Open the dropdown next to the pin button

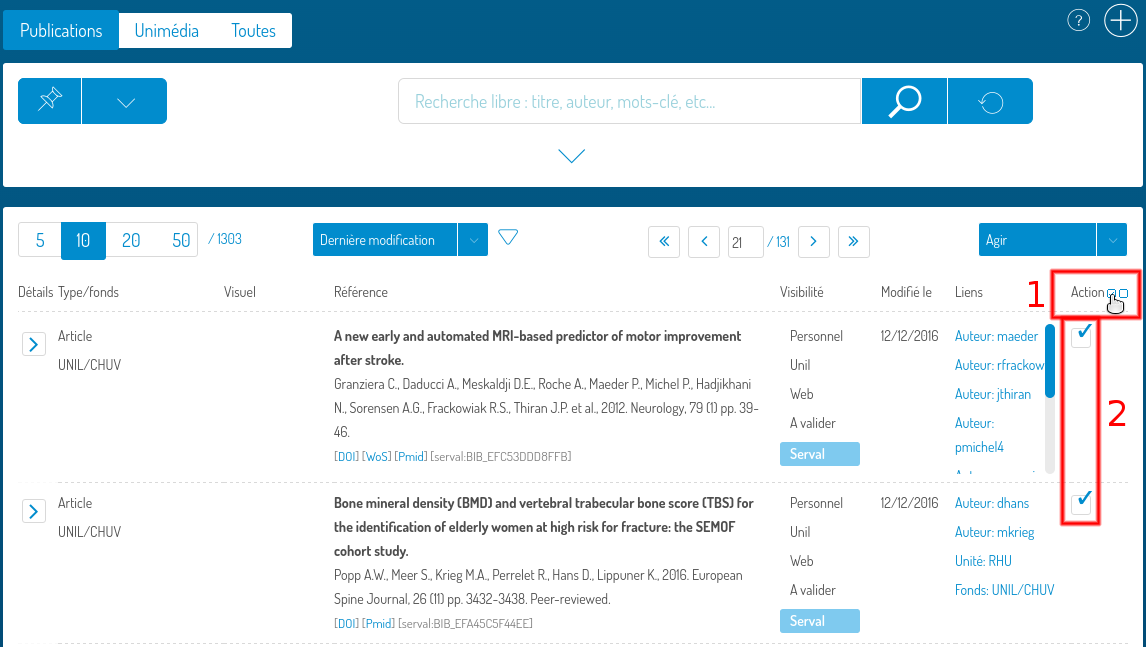pos(125,101)
